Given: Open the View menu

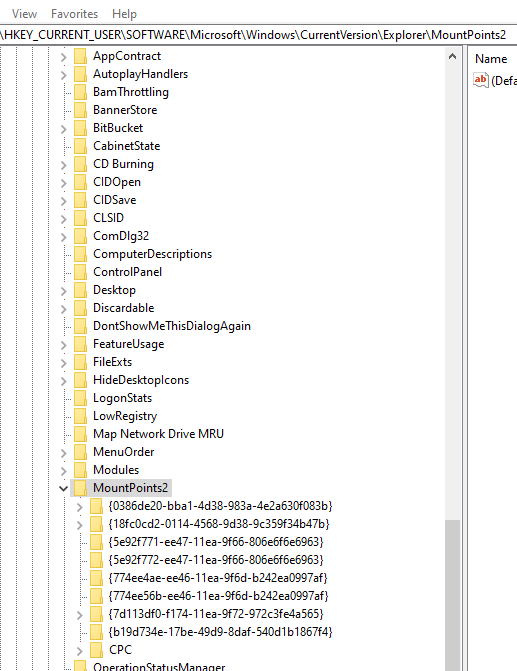Looking at the screenshot, I should click(24, 14).
